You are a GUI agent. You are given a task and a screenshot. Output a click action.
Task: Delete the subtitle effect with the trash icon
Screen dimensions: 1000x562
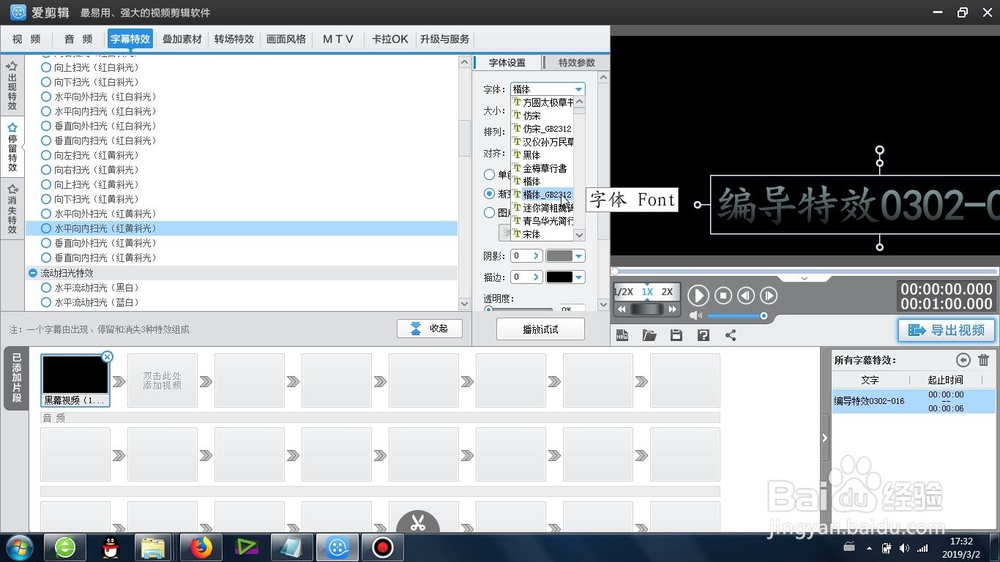tap(983, 360)
